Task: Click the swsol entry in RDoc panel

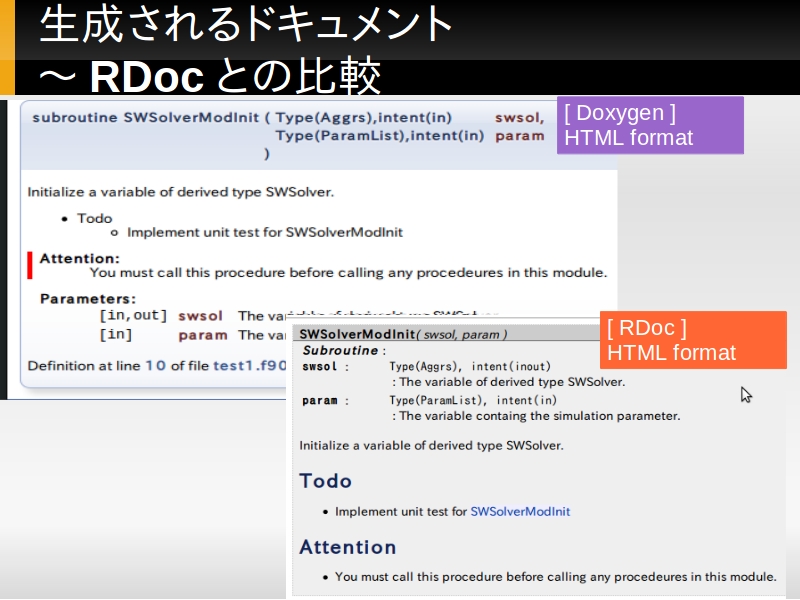Action: point(320,367)
